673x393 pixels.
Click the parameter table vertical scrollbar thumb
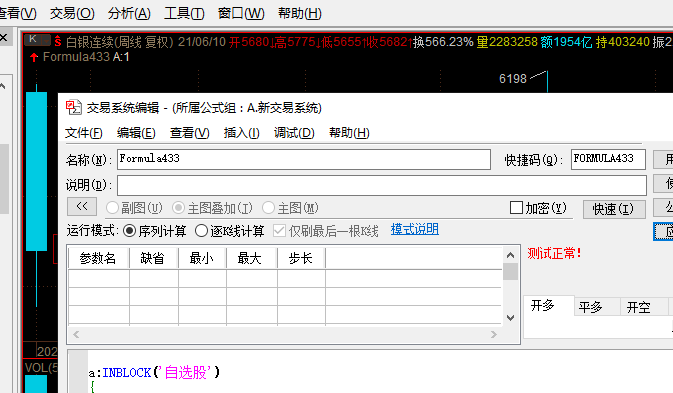click(510, 272)
